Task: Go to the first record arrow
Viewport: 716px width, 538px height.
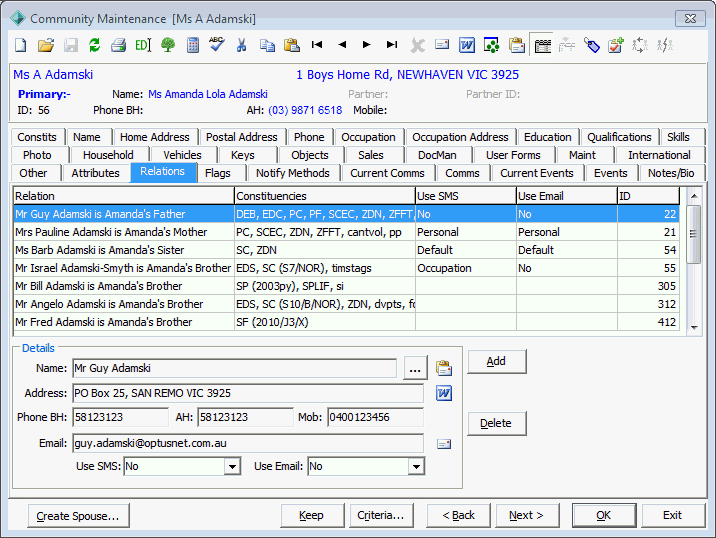Action: (317, 44)
